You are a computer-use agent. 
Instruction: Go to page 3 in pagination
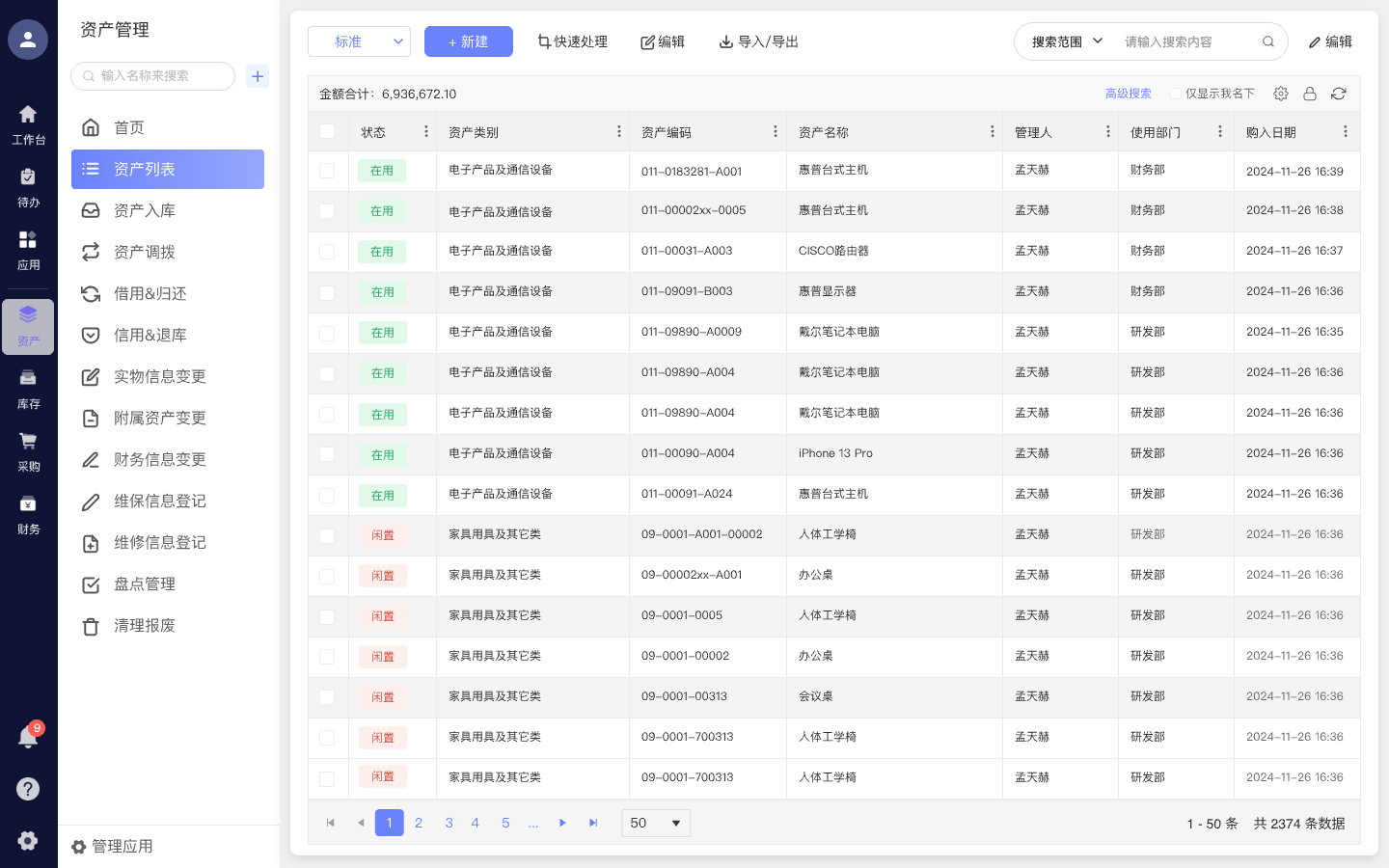click(x=449, y=823)
